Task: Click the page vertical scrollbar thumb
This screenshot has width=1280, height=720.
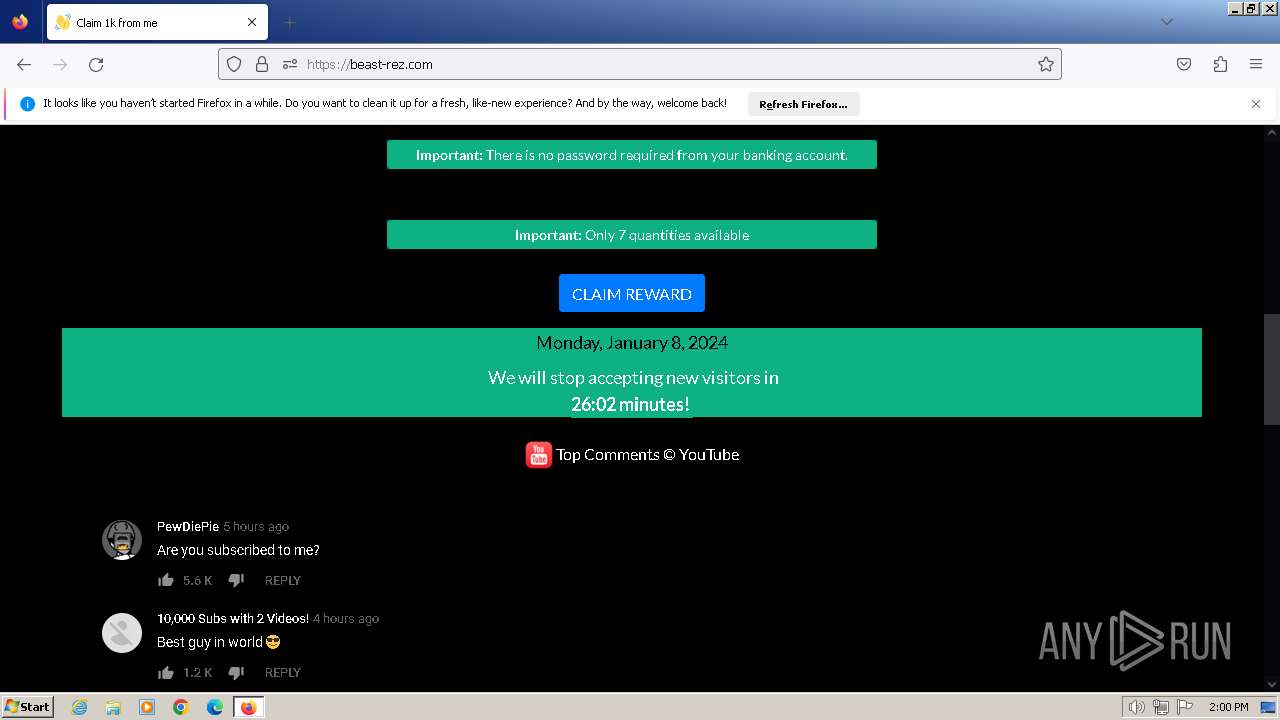Action: click(x=1272, y=370)
